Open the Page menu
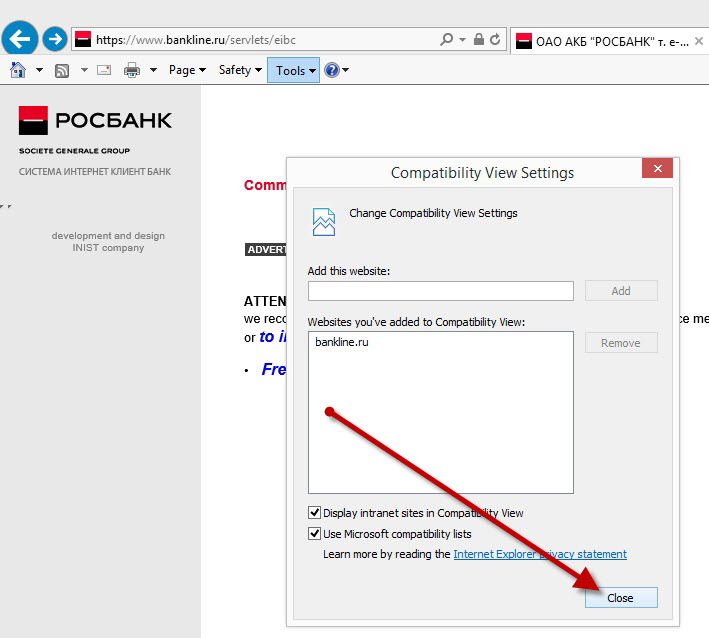The width and height of the screenshot is (709, 638). pyautogui.click(x=187, y=70)
